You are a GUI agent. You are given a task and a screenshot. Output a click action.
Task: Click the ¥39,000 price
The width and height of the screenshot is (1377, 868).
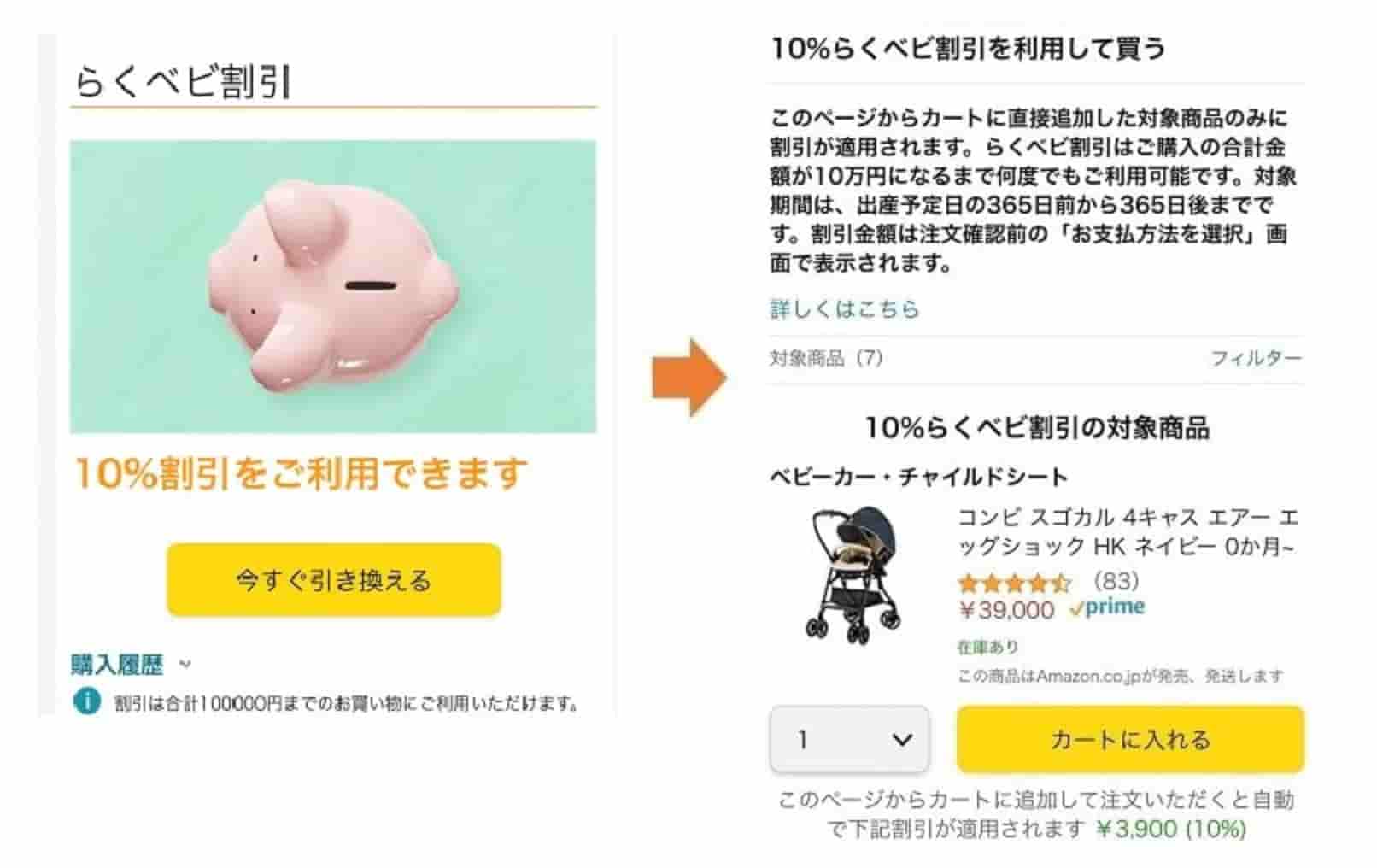[x=1006, y=610]
